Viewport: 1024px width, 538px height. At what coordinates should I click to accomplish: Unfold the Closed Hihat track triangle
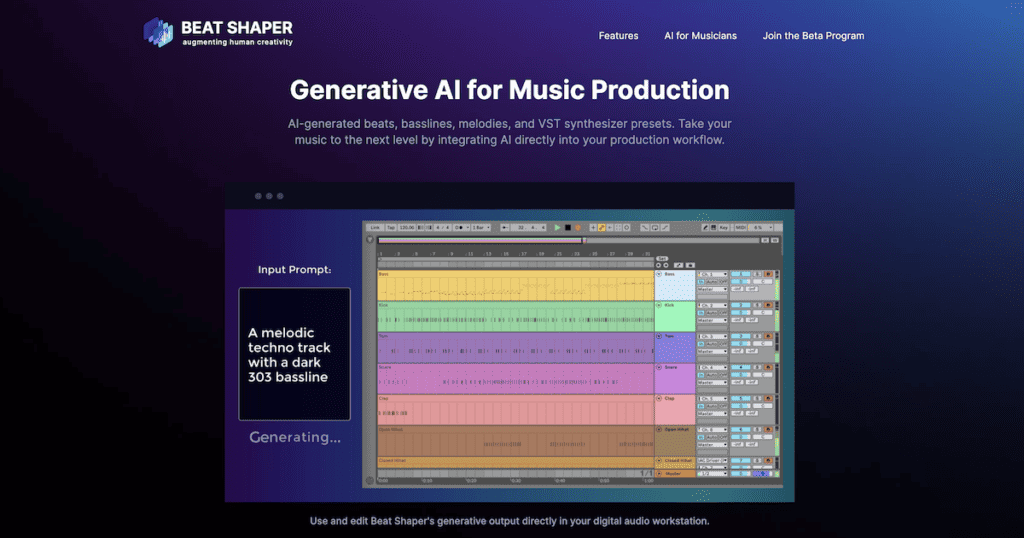659,460
